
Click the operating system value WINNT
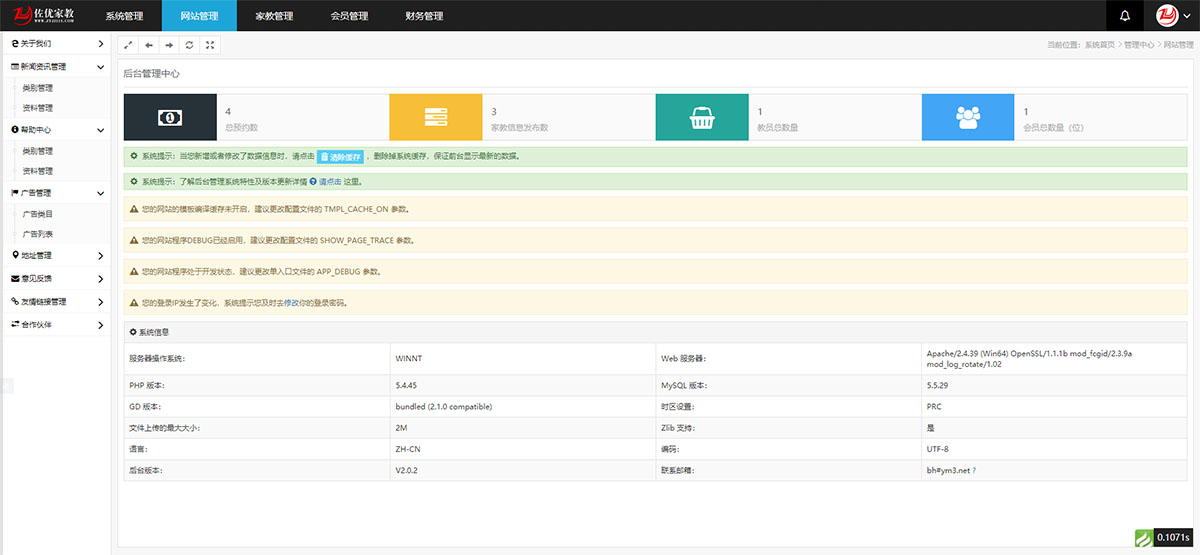click(x=409, y=358)
